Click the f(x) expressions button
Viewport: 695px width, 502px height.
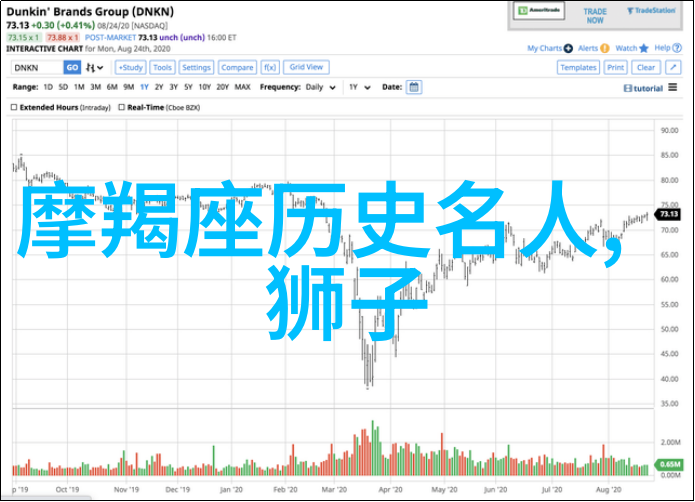(270, 67)
